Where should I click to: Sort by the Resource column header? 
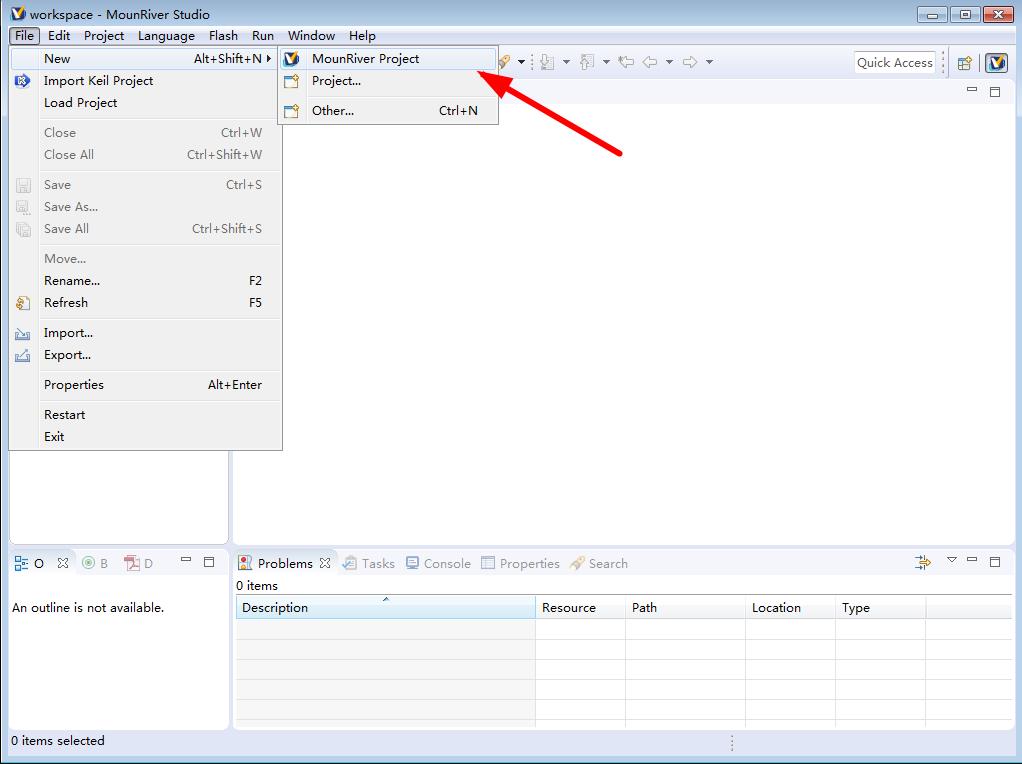click(580, 608)
